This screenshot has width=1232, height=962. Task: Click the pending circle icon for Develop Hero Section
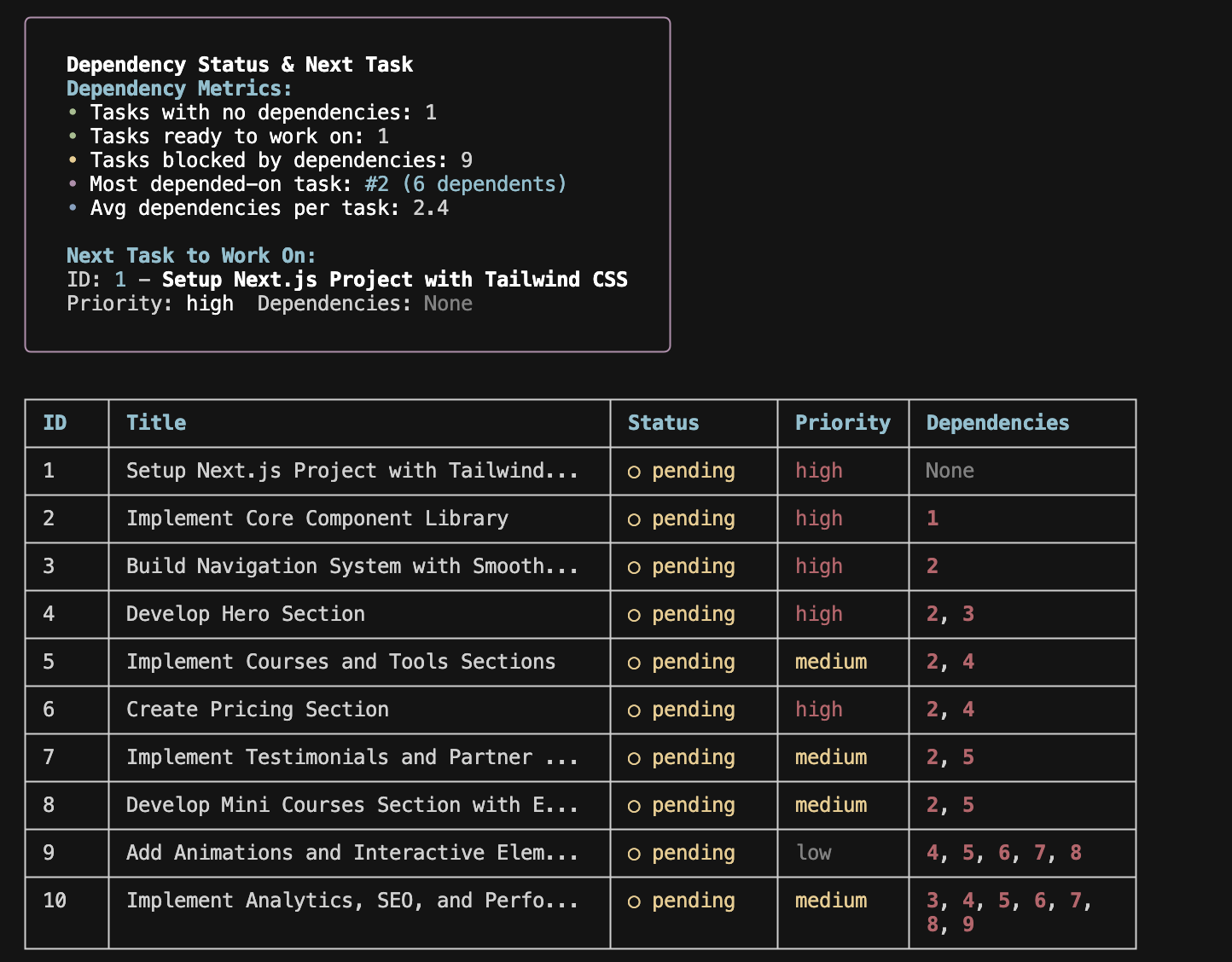pos(634,616)
